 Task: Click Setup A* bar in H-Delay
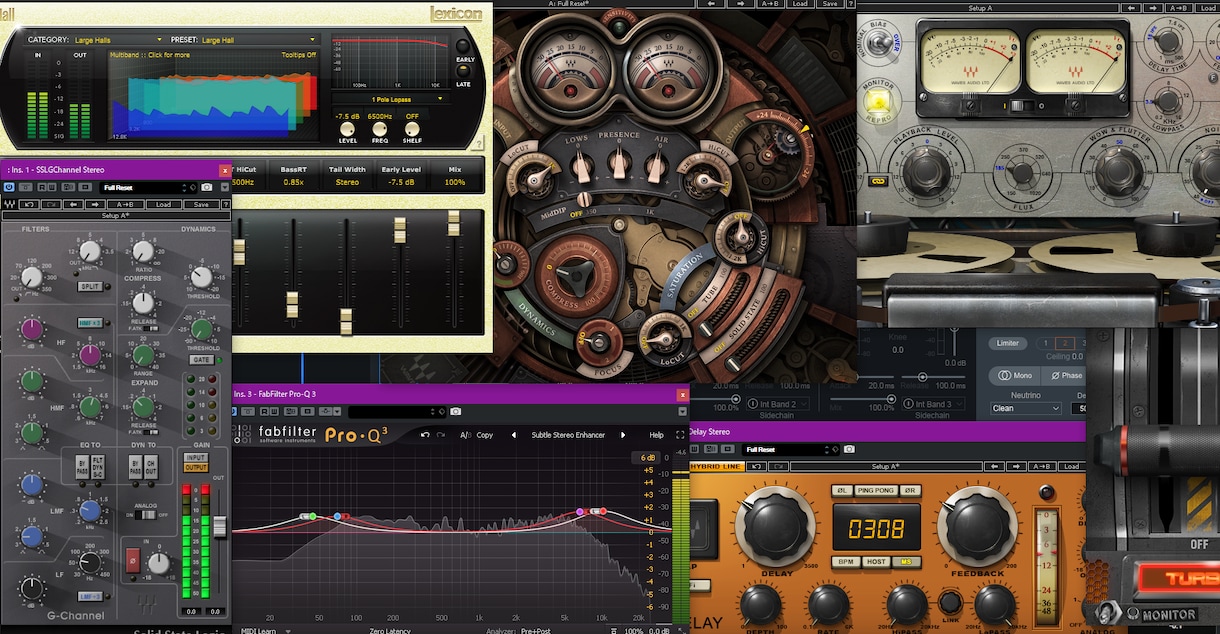click(886, 467)
